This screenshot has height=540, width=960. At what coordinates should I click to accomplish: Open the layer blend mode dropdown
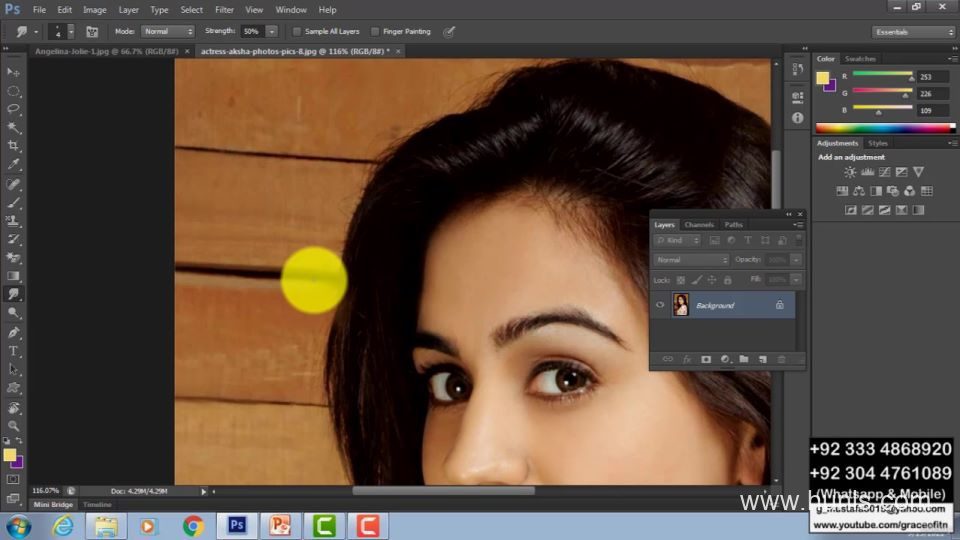pos(691,260)
